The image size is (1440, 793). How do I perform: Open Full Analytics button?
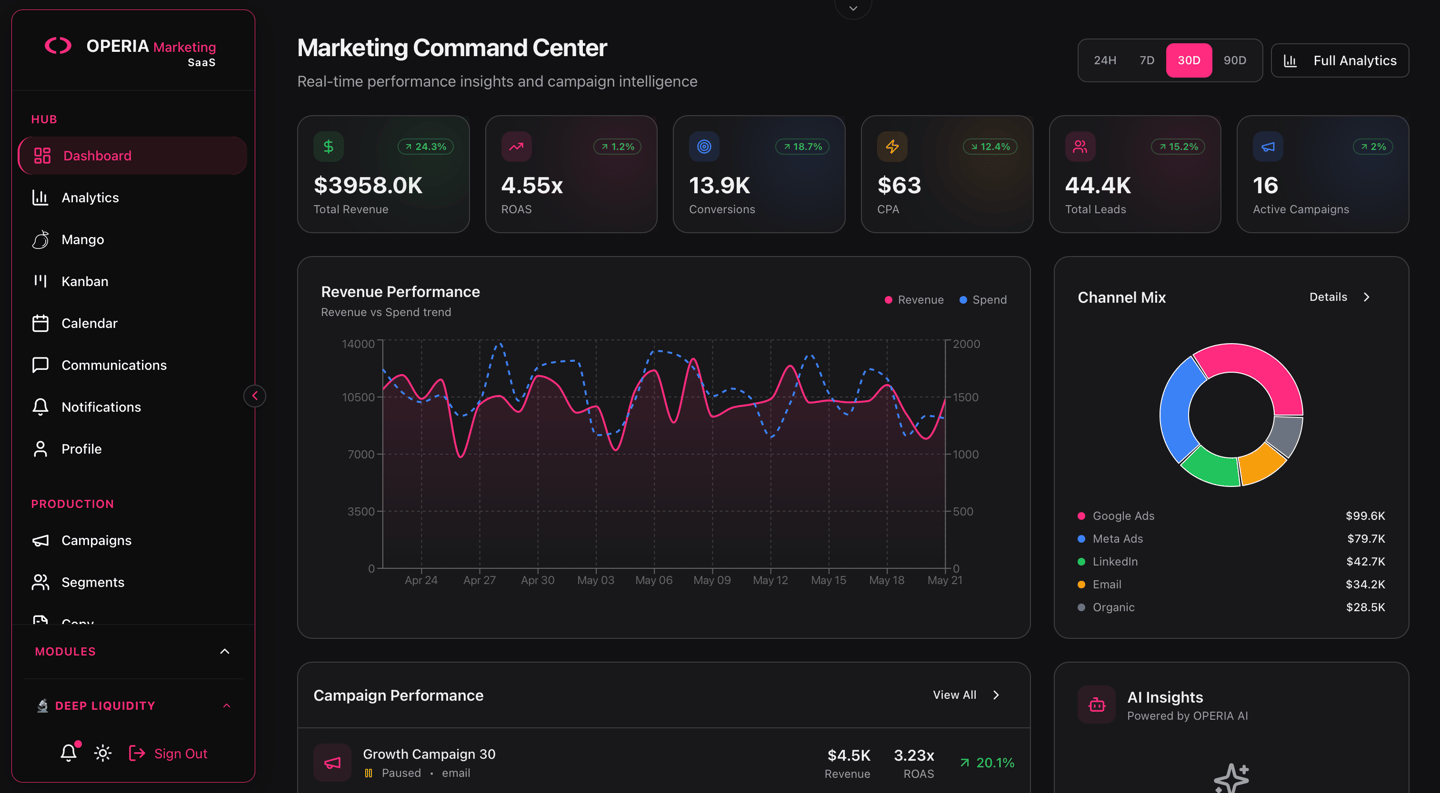1340,60
